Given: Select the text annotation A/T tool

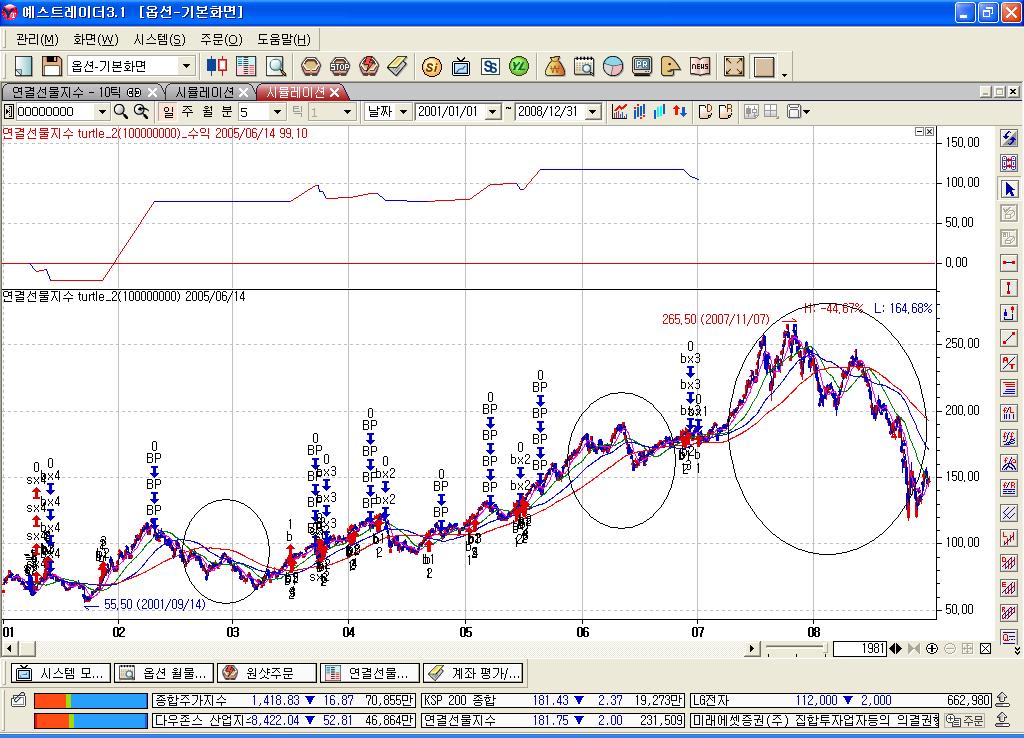Looking at the screenshot, I should (x=1009, y=363).
